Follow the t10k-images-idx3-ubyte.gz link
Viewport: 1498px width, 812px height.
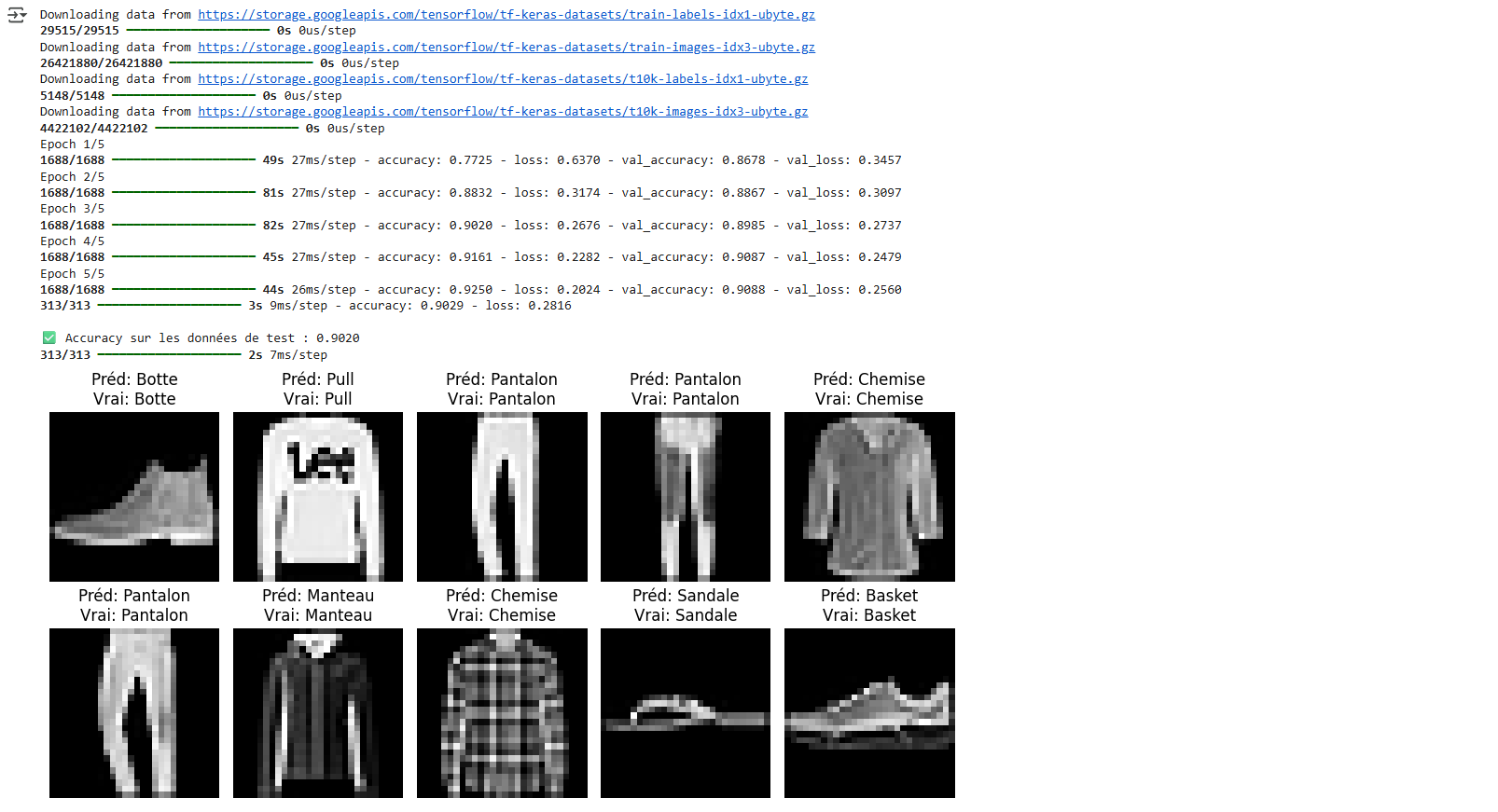click(x=502, y=112)
